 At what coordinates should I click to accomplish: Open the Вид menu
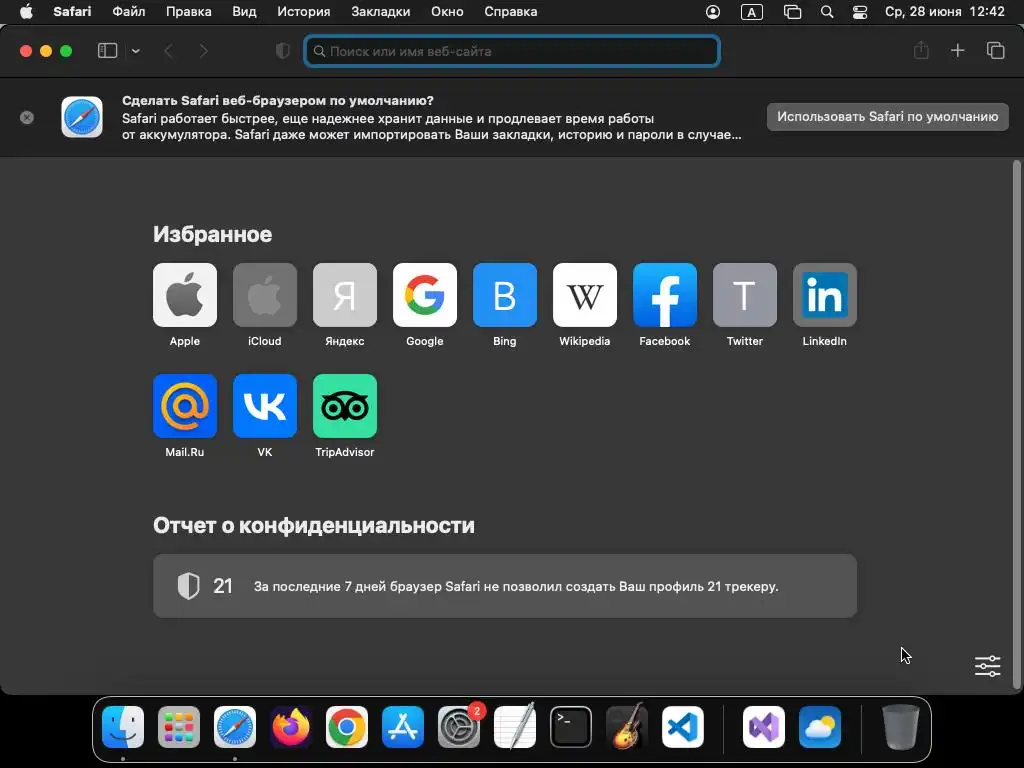[244, 12]
